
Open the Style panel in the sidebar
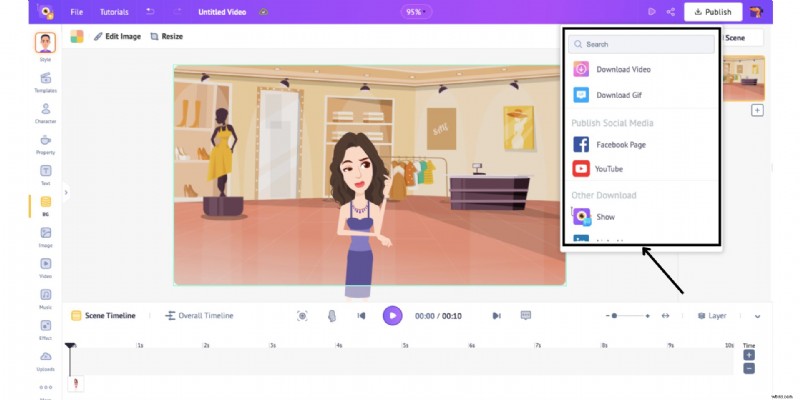45,47
